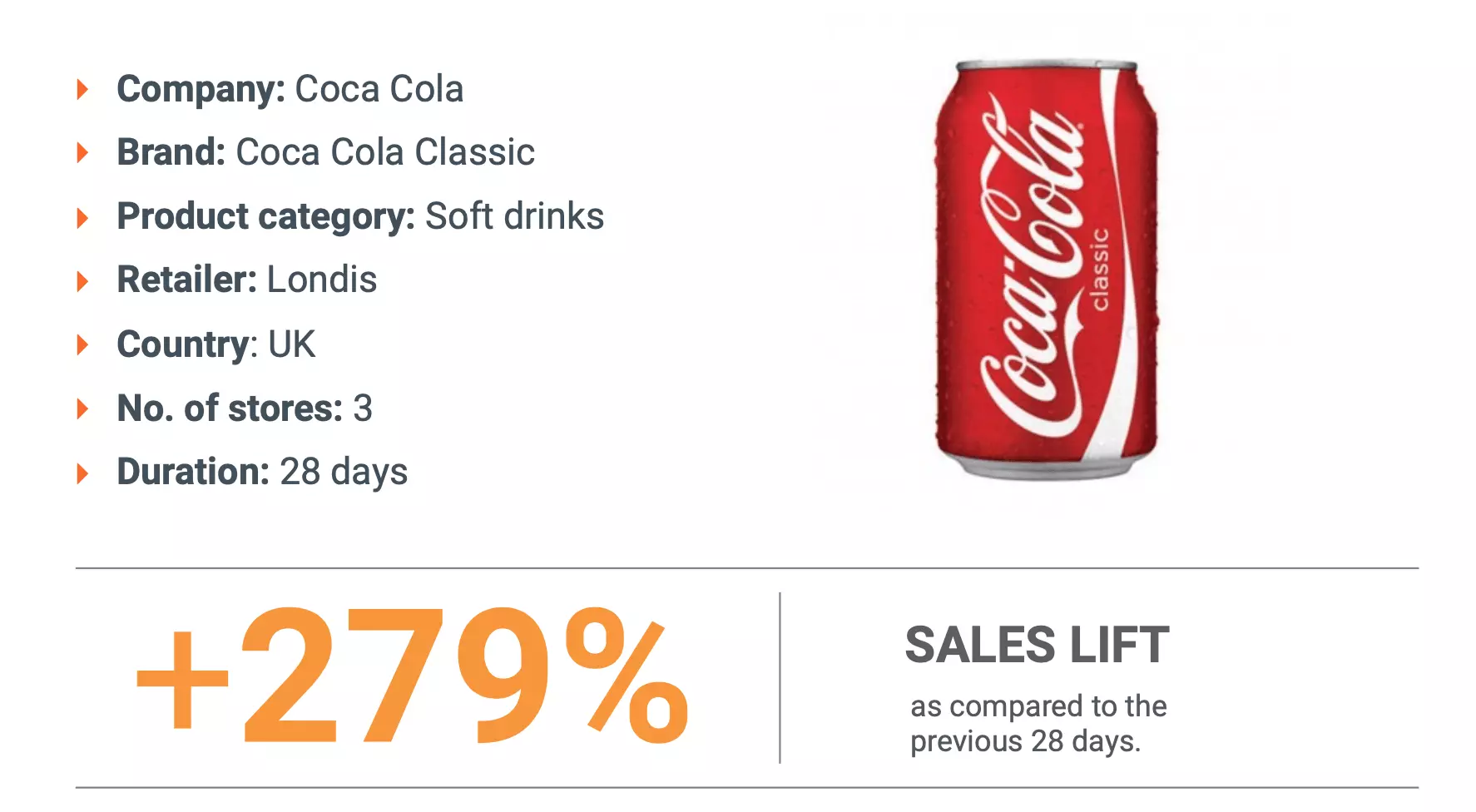Screen dimensions: 1476x812
Task: Select the Soft drinks product category text
Action: (x=514, y=216)
